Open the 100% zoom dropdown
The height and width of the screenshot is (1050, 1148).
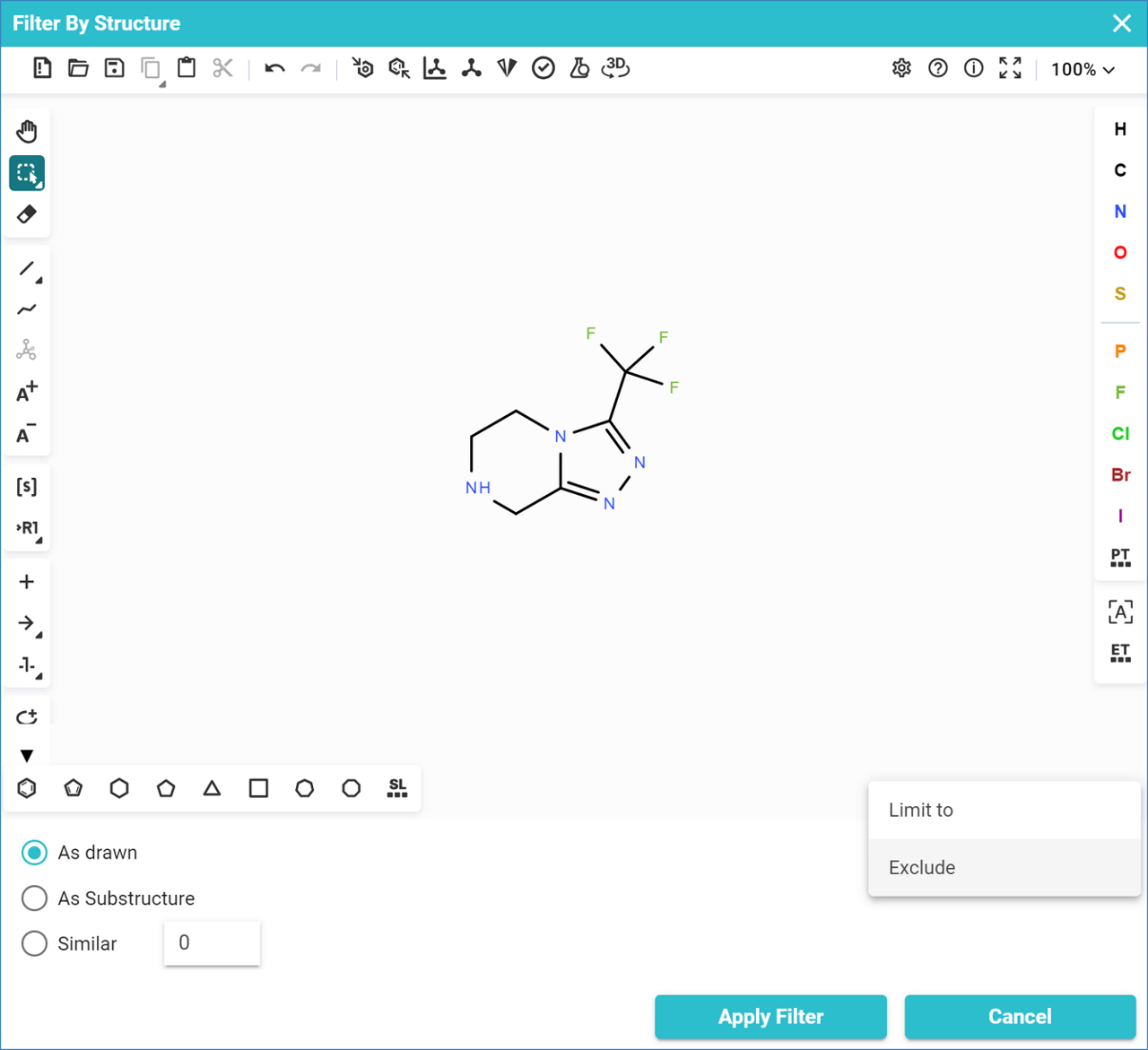[1083, 69]
